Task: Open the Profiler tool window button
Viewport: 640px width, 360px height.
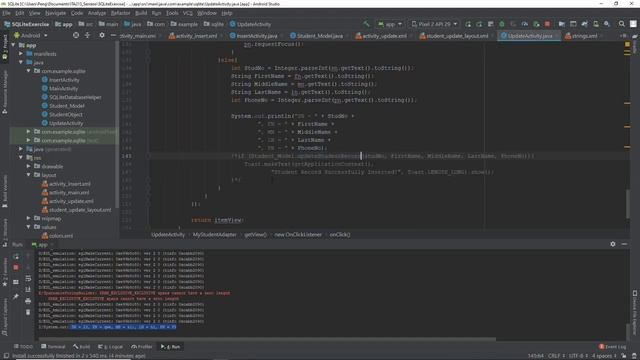Action: click(x=142, y=347)
